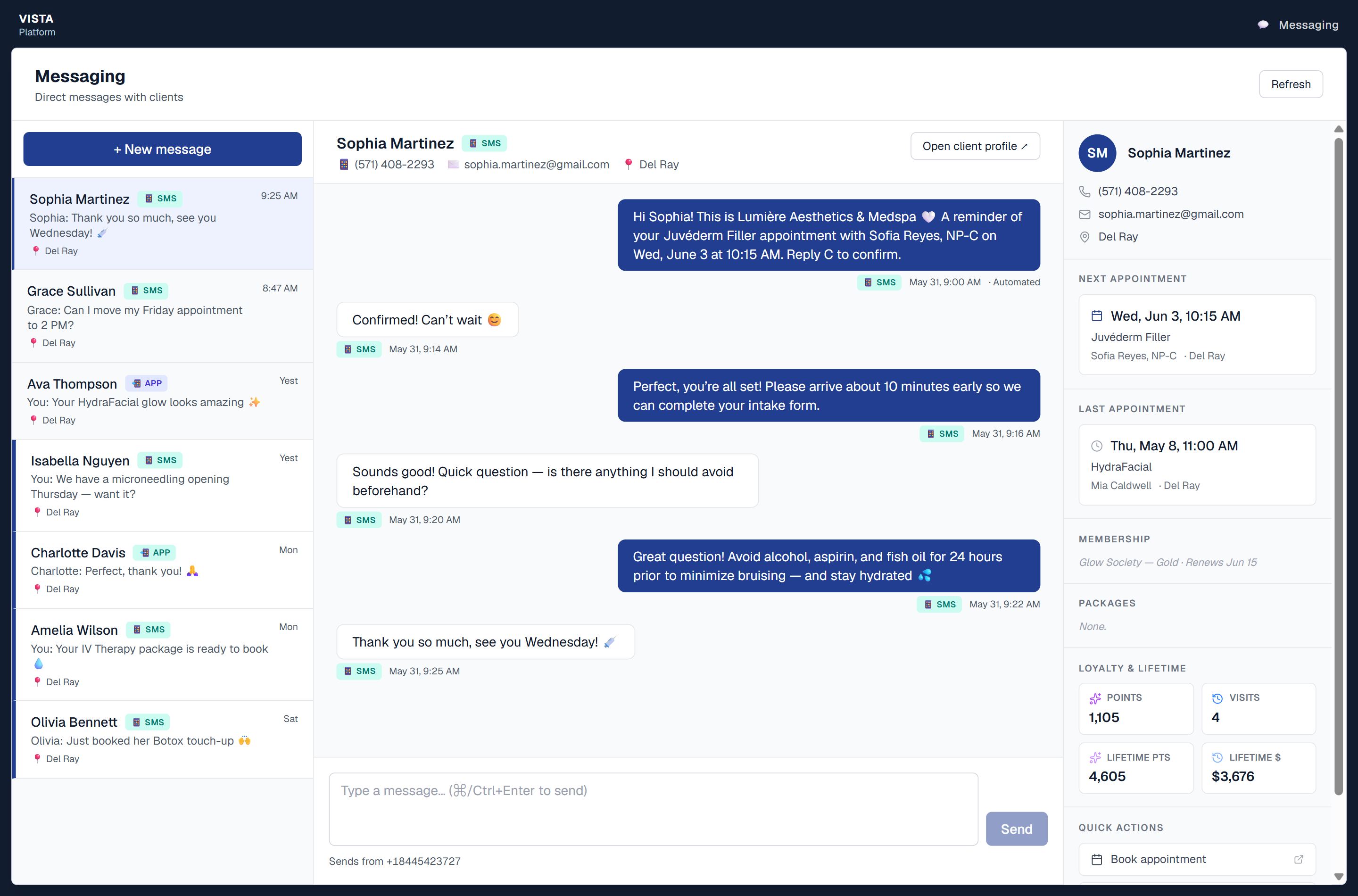This screenshot has height=896, width=1358.
Task: Start a new message
Action: click(x=162, y=149)
